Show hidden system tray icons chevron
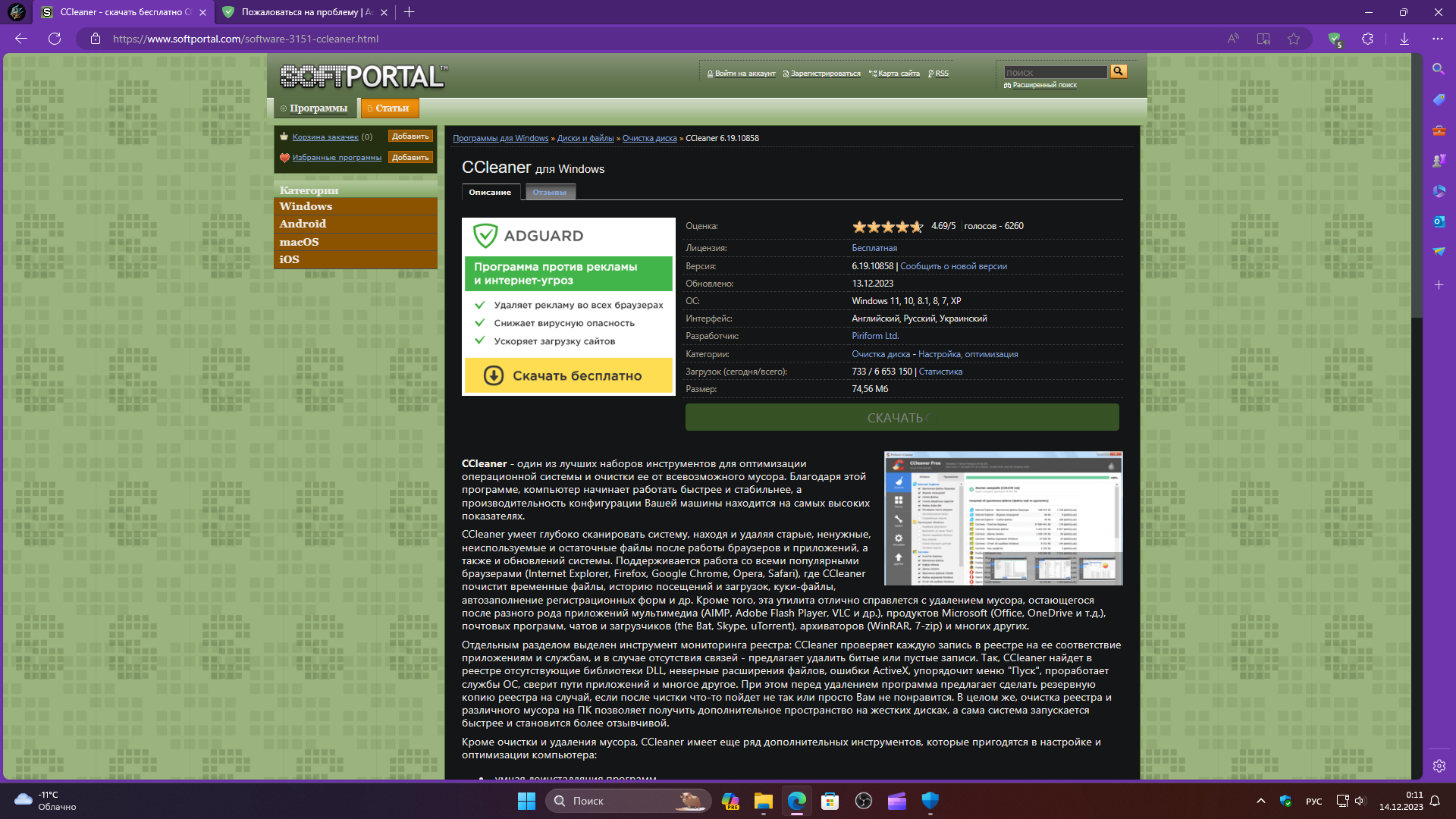The height and width of the screenshot is (819, 1456). click(1260, 801)
